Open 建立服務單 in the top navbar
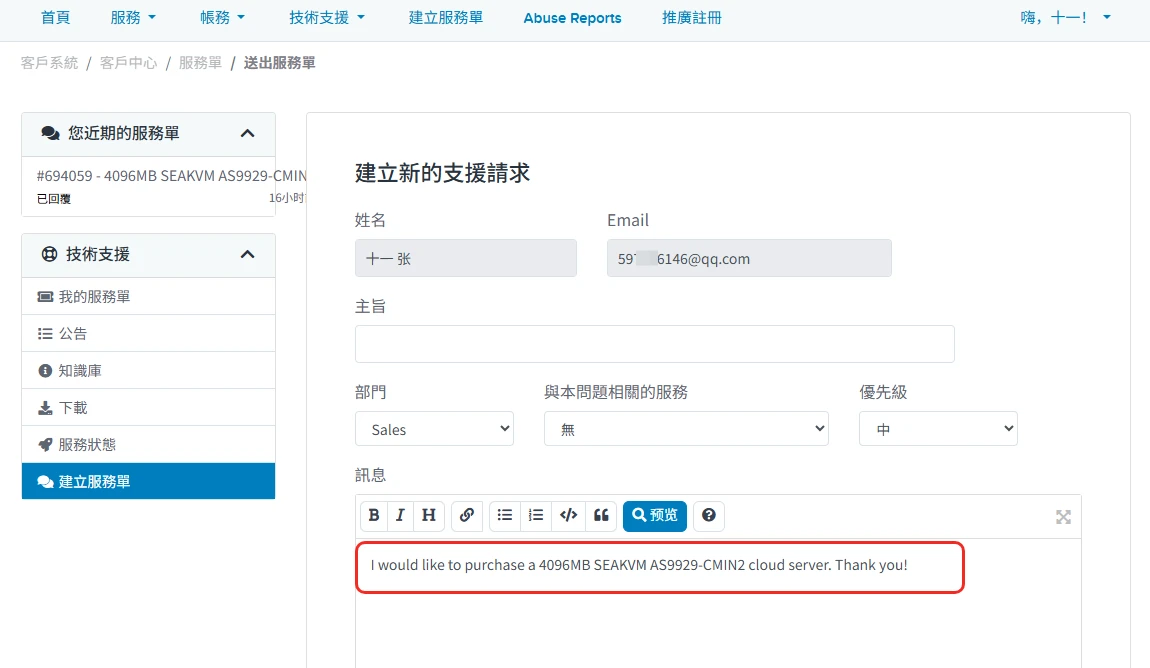The image size is (1150, 668). (445, 18)
